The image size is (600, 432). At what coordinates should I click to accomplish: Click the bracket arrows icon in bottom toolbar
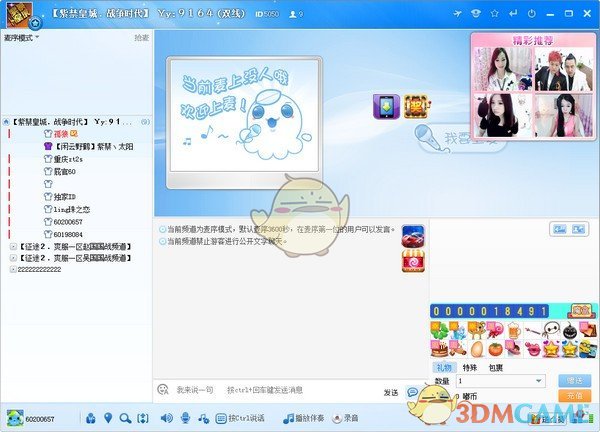(143, 418)
